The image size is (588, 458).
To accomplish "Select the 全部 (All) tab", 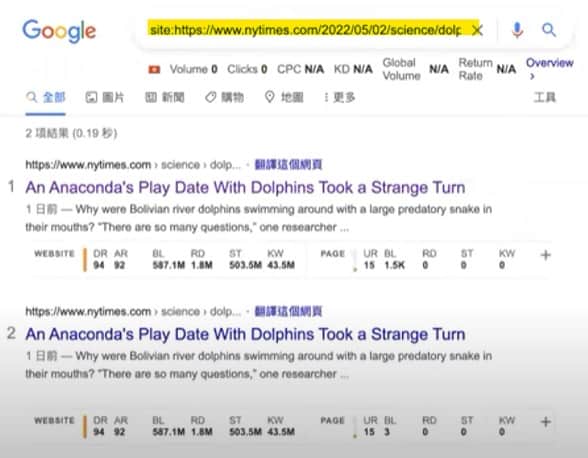I will point(46,98).
